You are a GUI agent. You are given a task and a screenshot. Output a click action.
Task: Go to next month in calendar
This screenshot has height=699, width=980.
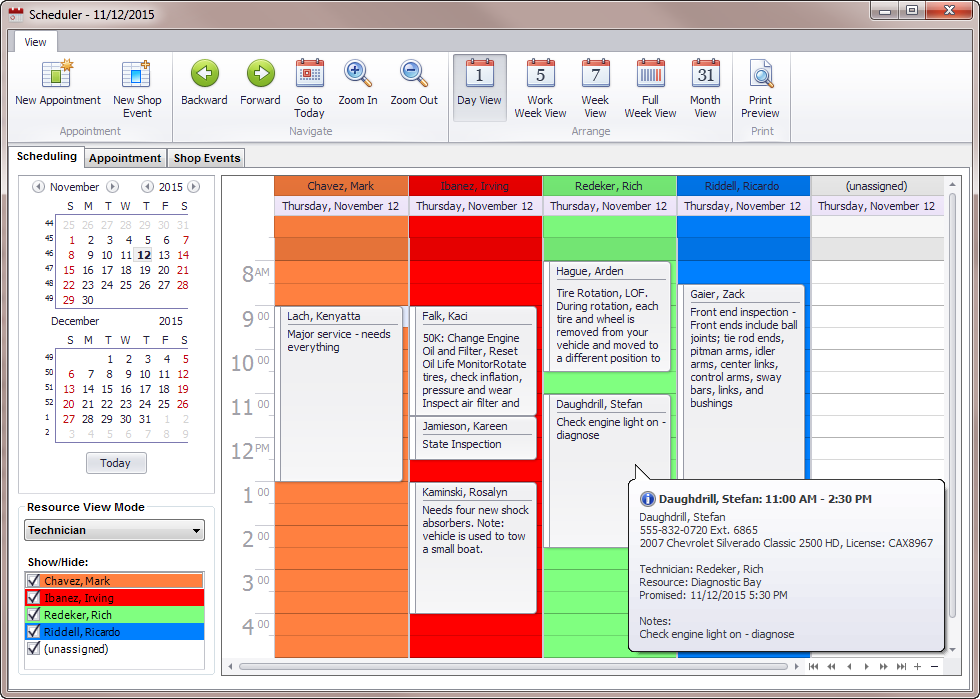click(113, 187)
